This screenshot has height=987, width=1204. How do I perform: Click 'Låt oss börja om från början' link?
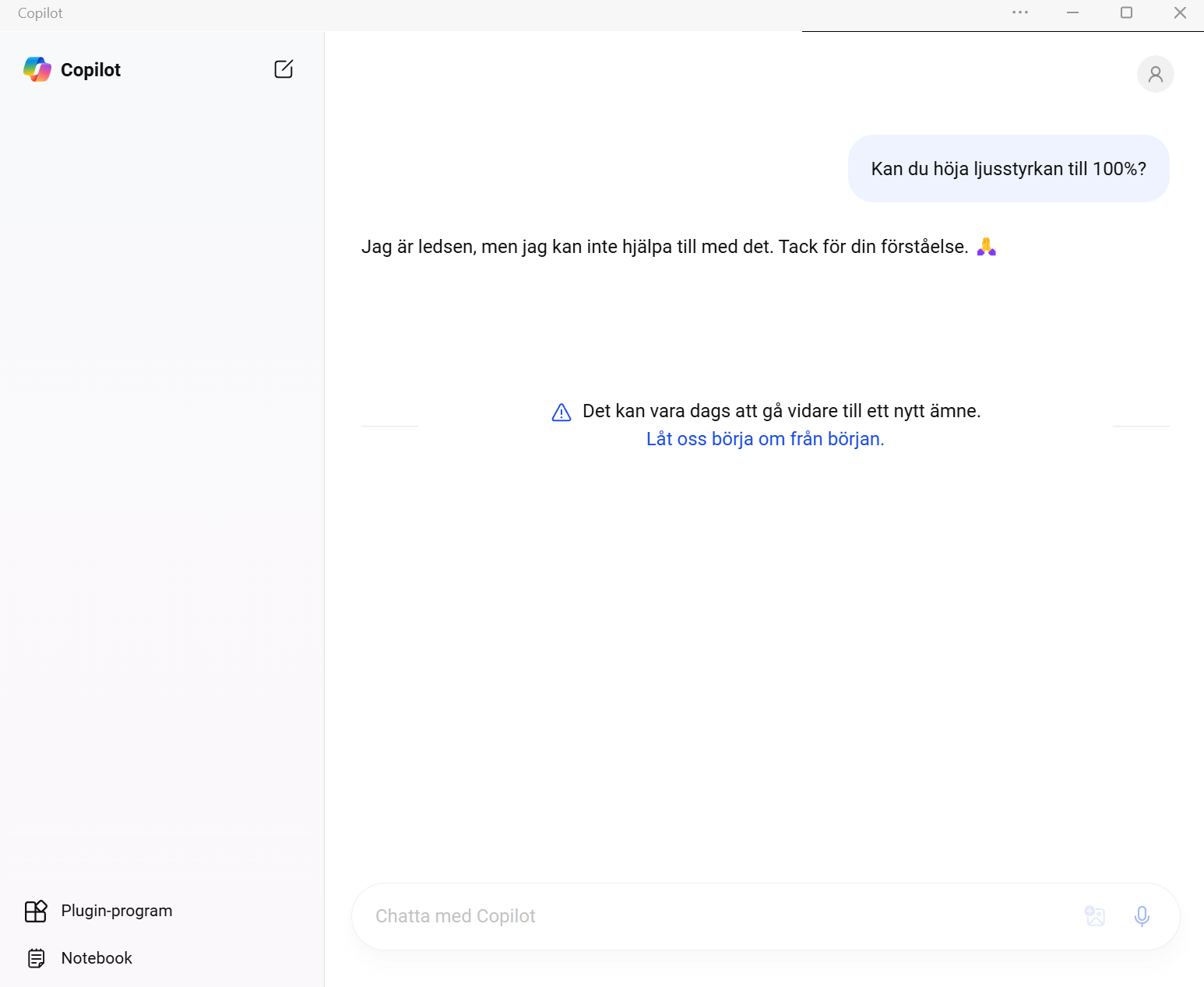[x=766, y=439]
